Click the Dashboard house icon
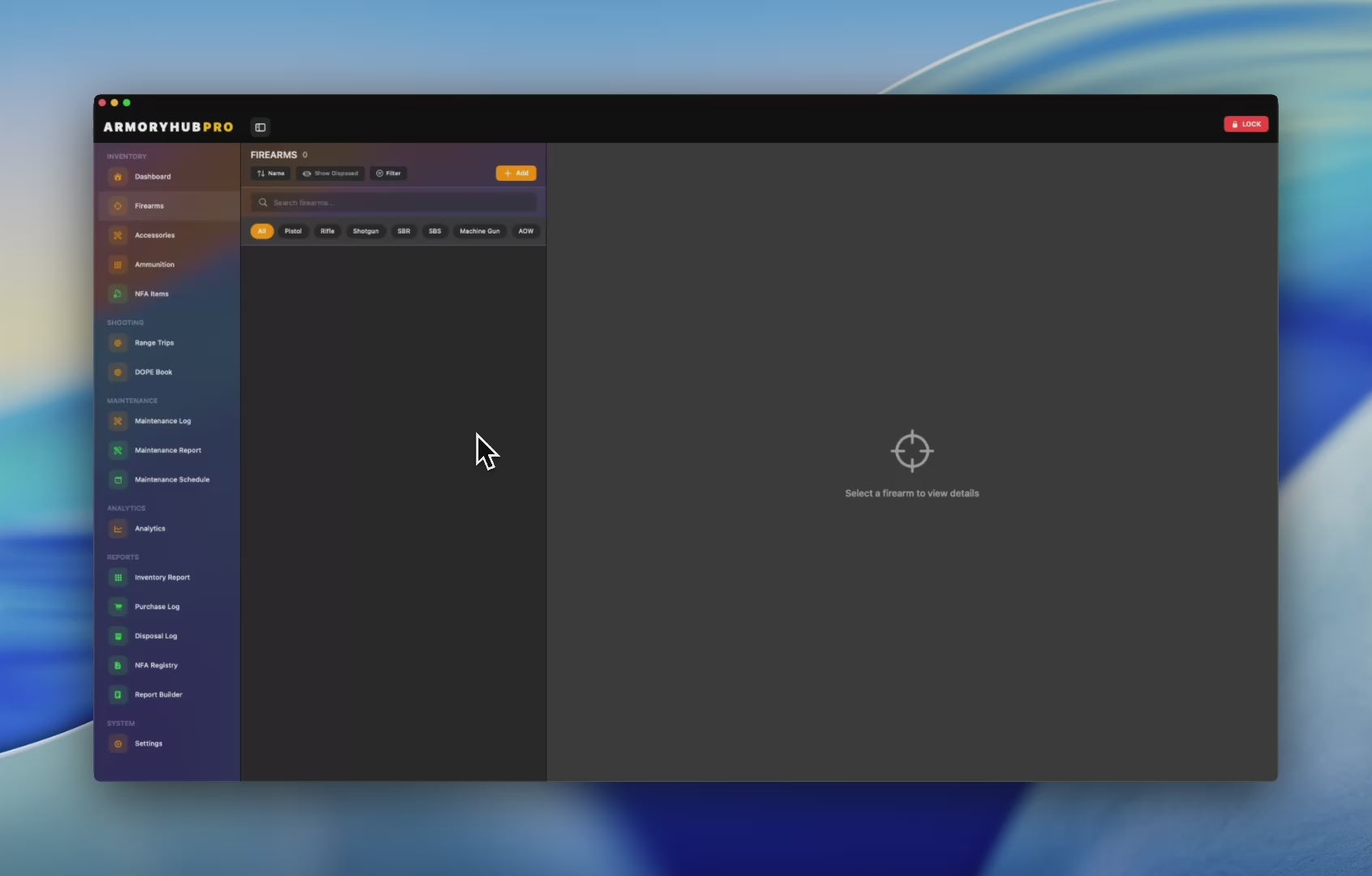Image resolution: width=1372 pixels, height=876 pixels. click(x=118, y=177)
